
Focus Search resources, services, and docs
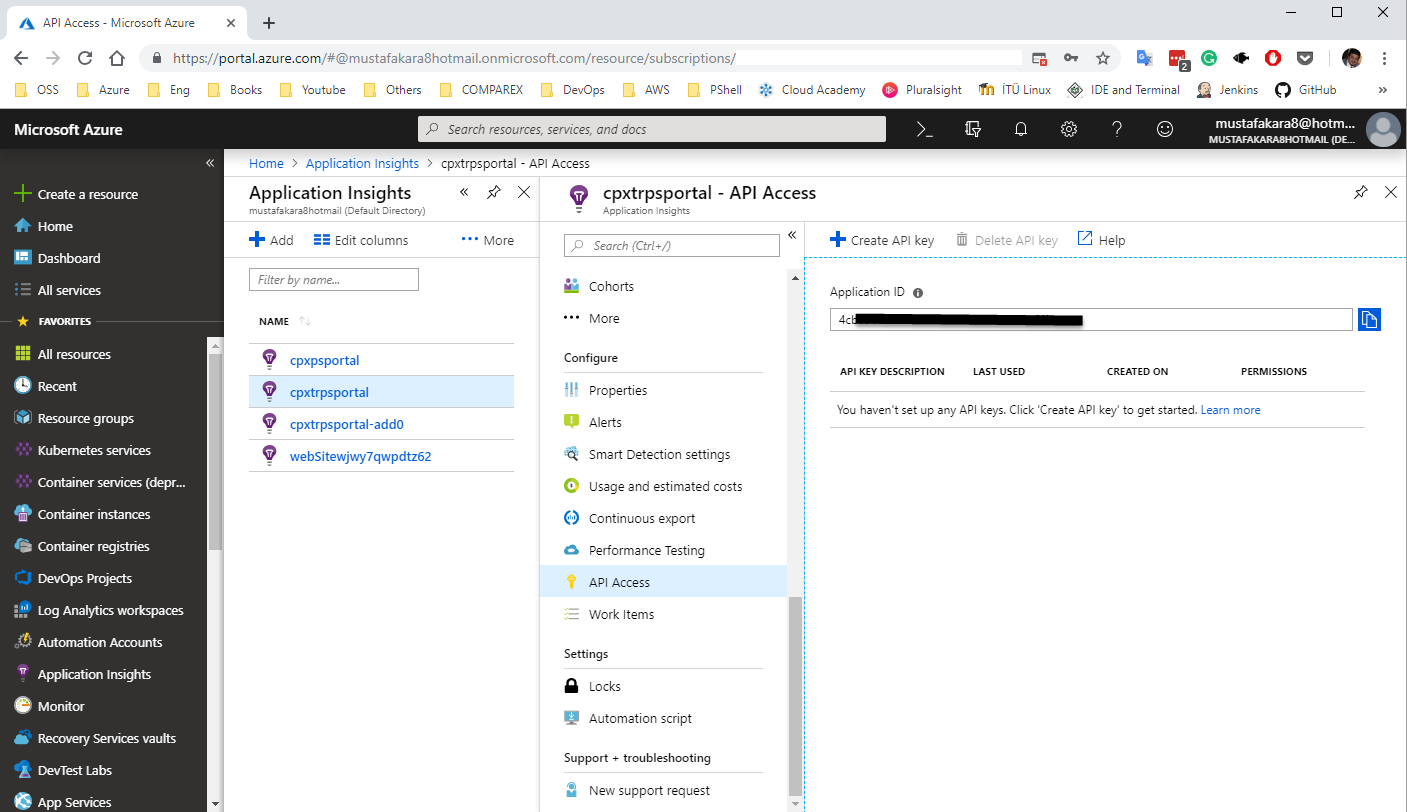point(651,129)
